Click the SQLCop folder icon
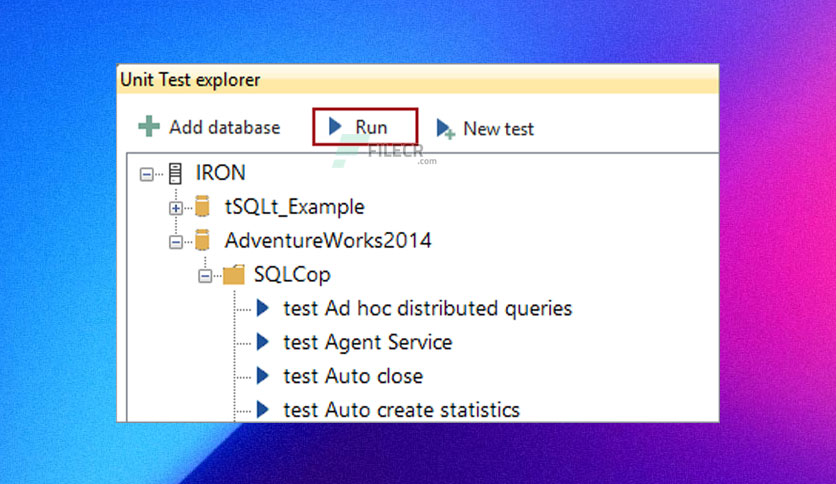Image resolution: width=836 pixels, height=484 pixels. (x=234, y=275)
